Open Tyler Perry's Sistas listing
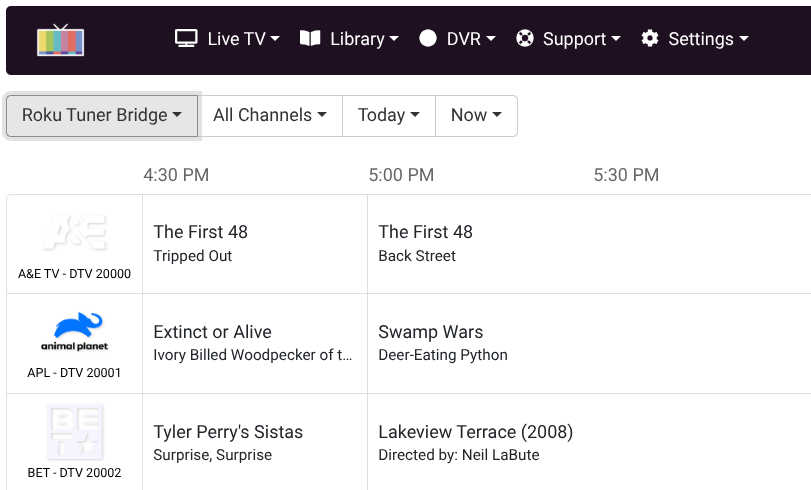The width and height of the screenshot is (811, 490). click(254, 443)
